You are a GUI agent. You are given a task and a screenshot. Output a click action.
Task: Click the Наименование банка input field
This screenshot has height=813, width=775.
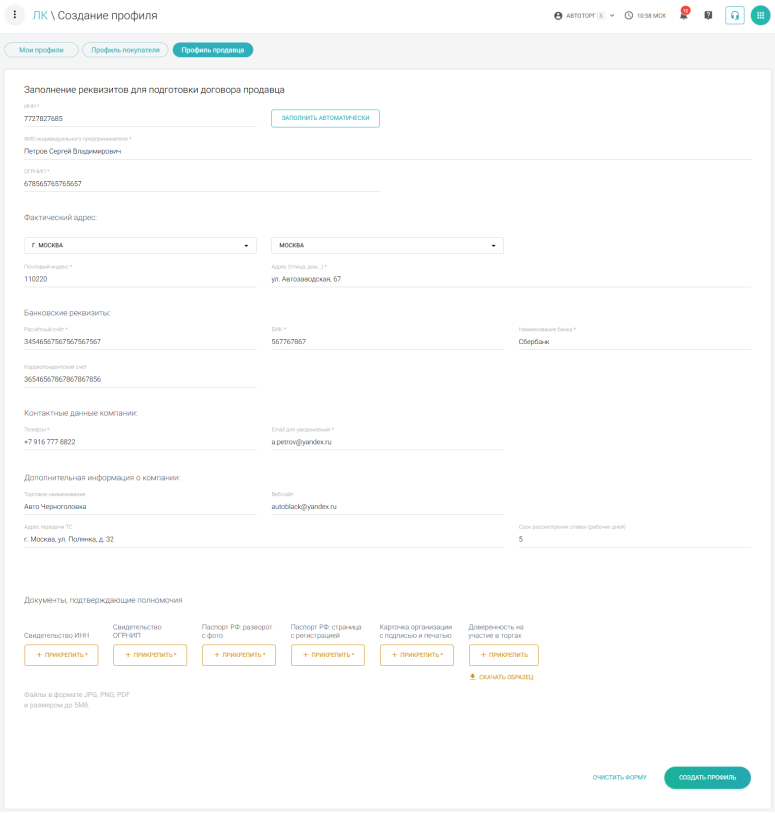634,342
